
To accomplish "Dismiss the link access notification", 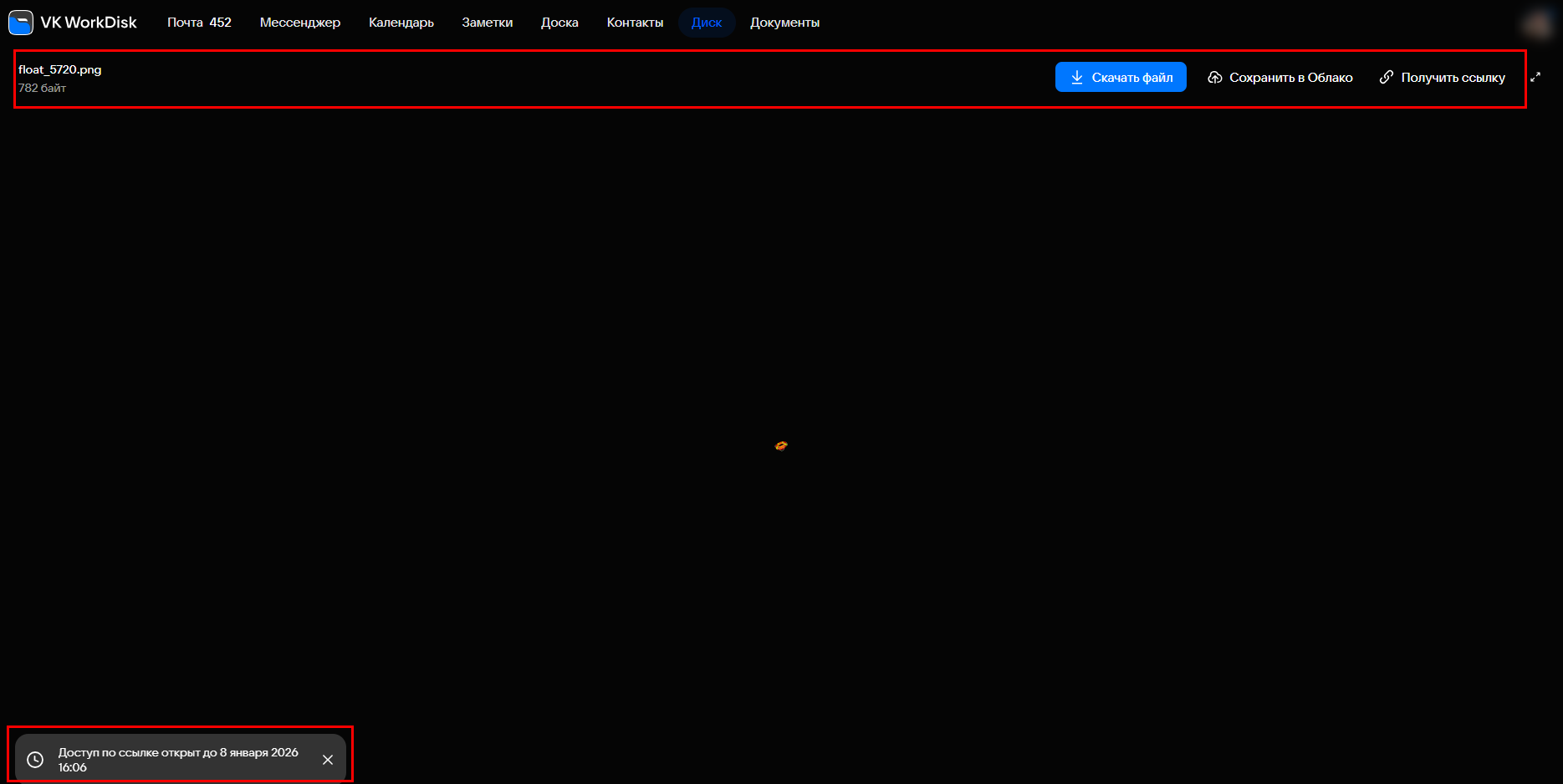I will pos(328,760).
